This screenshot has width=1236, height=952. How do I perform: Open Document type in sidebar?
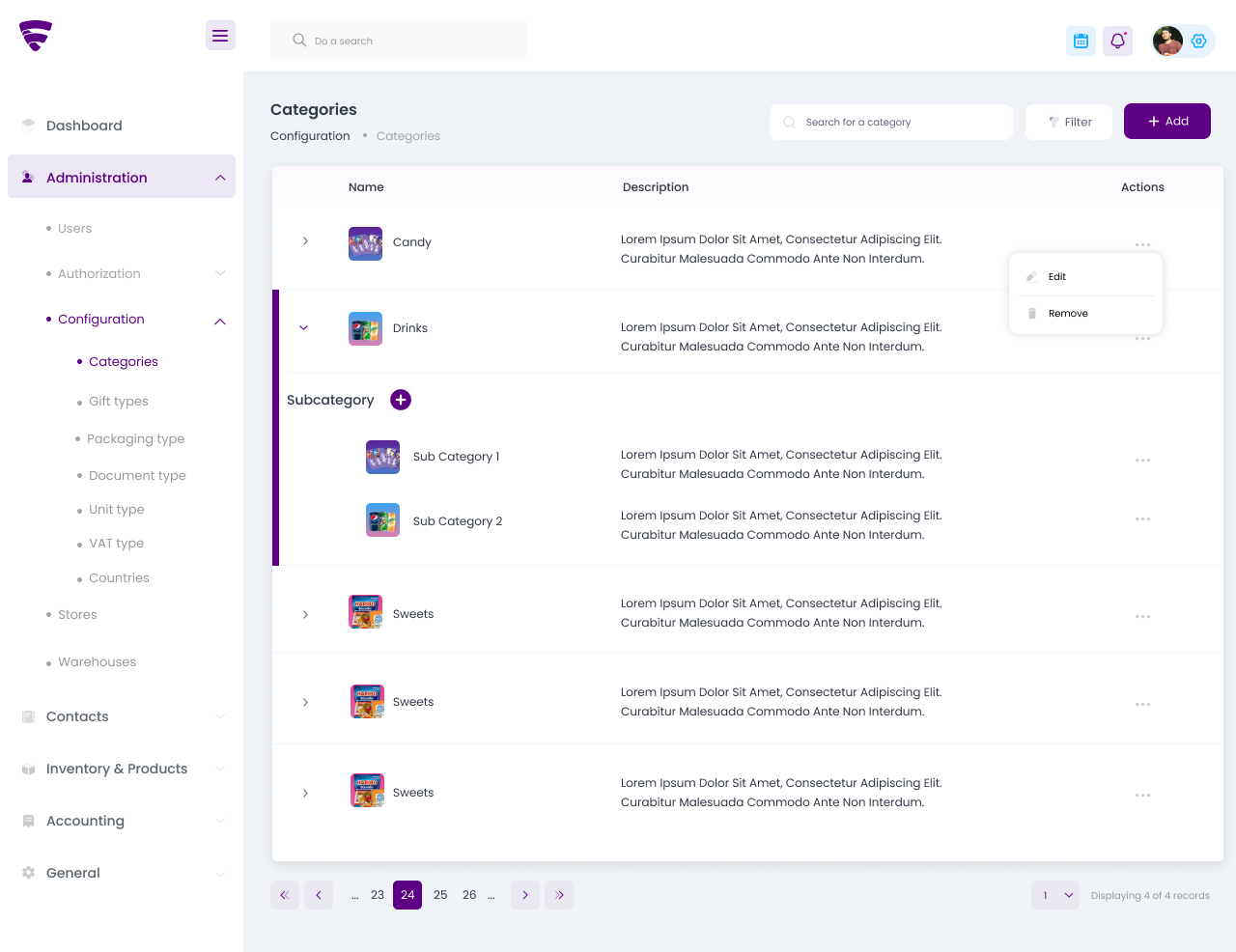click(137, 476)
